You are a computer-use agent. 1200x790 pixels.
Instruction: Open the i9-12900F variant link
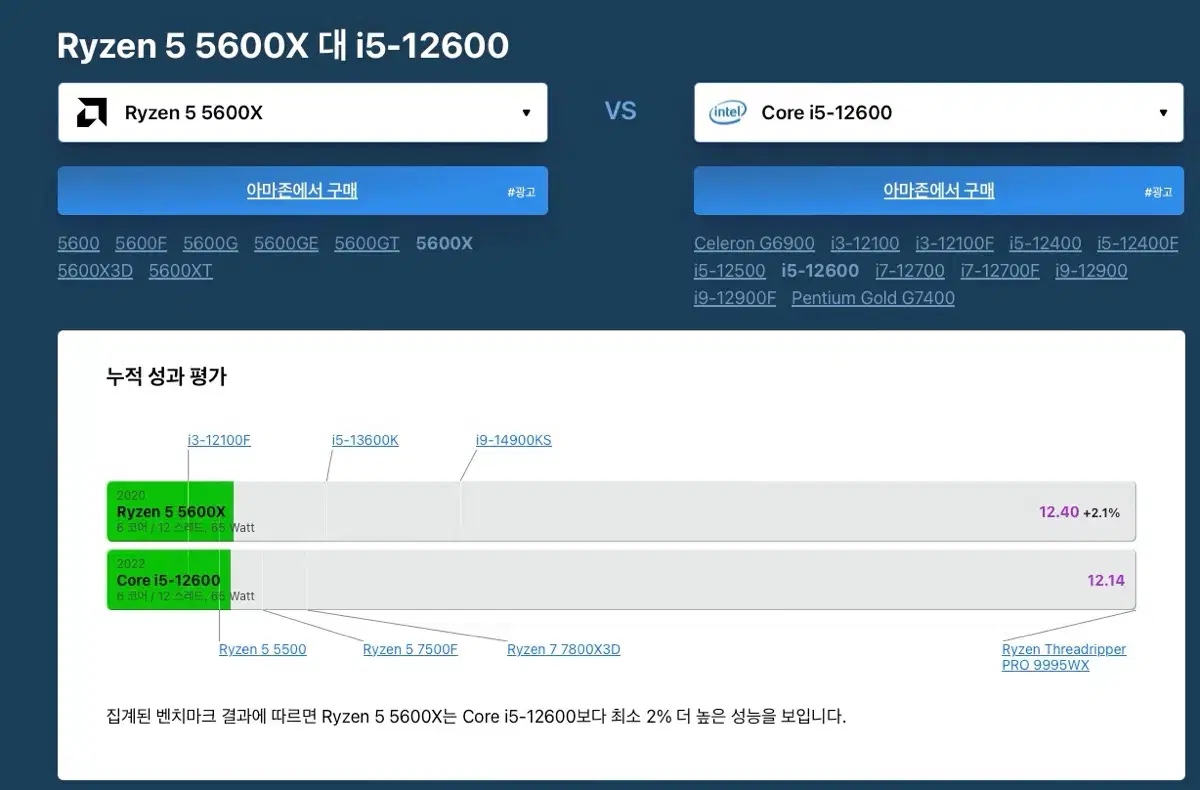[735, 297]
